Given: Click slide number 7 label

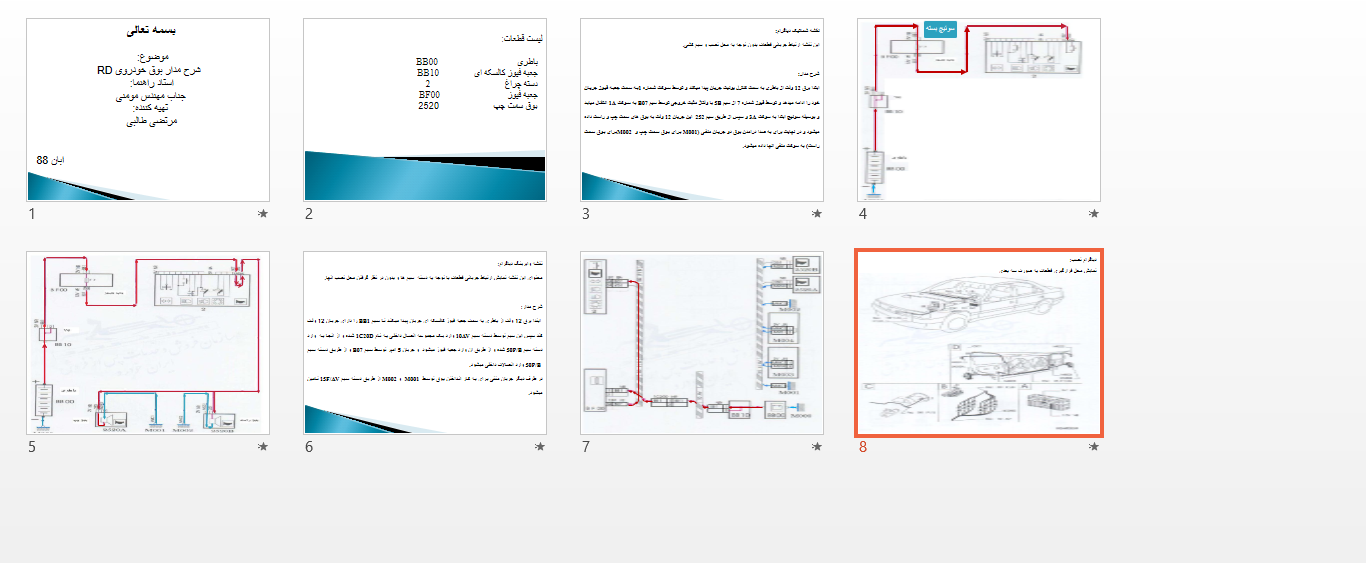Looking at the screenshot, I should point(586,447).
